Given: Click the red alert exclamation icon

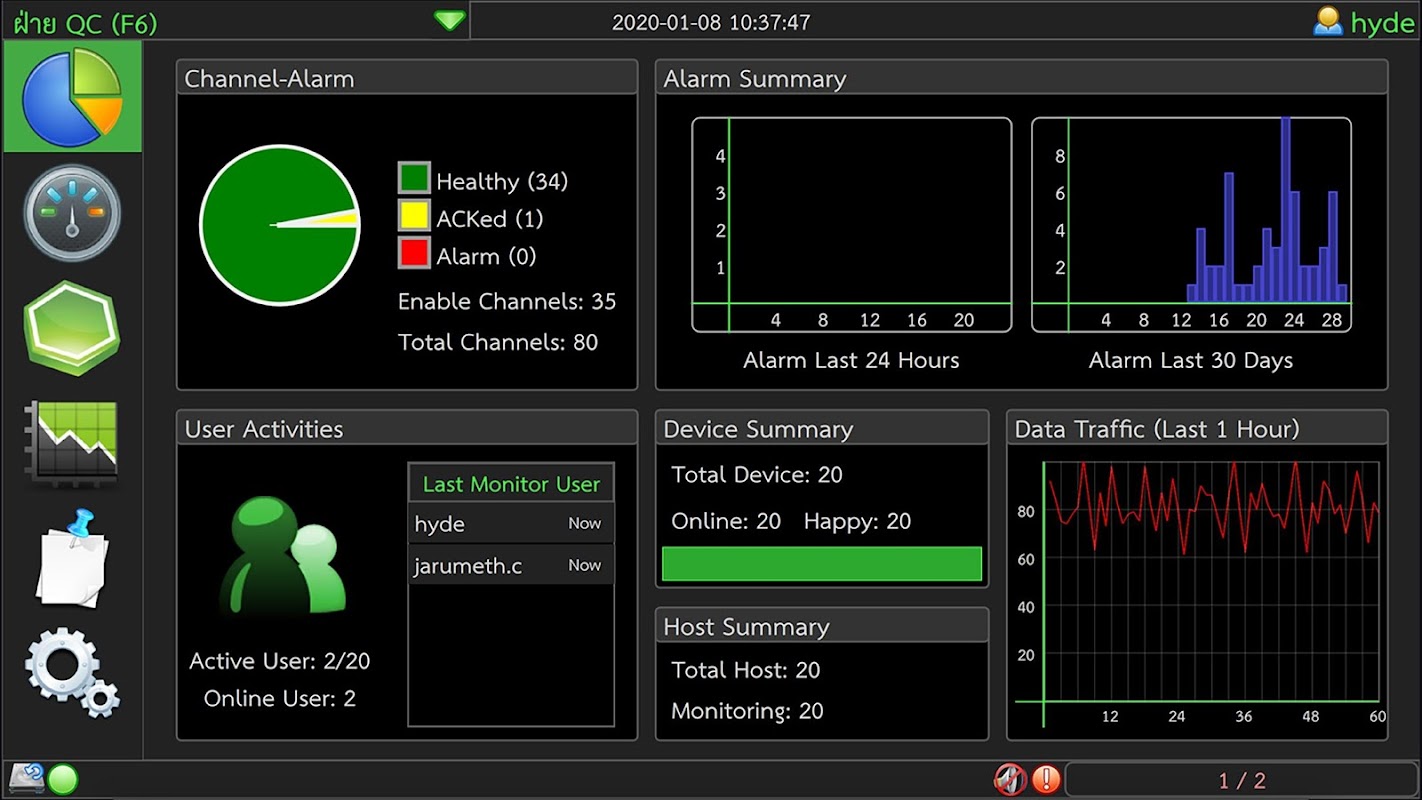Looking at the screenshot, I should click(x=1046, y=779).
